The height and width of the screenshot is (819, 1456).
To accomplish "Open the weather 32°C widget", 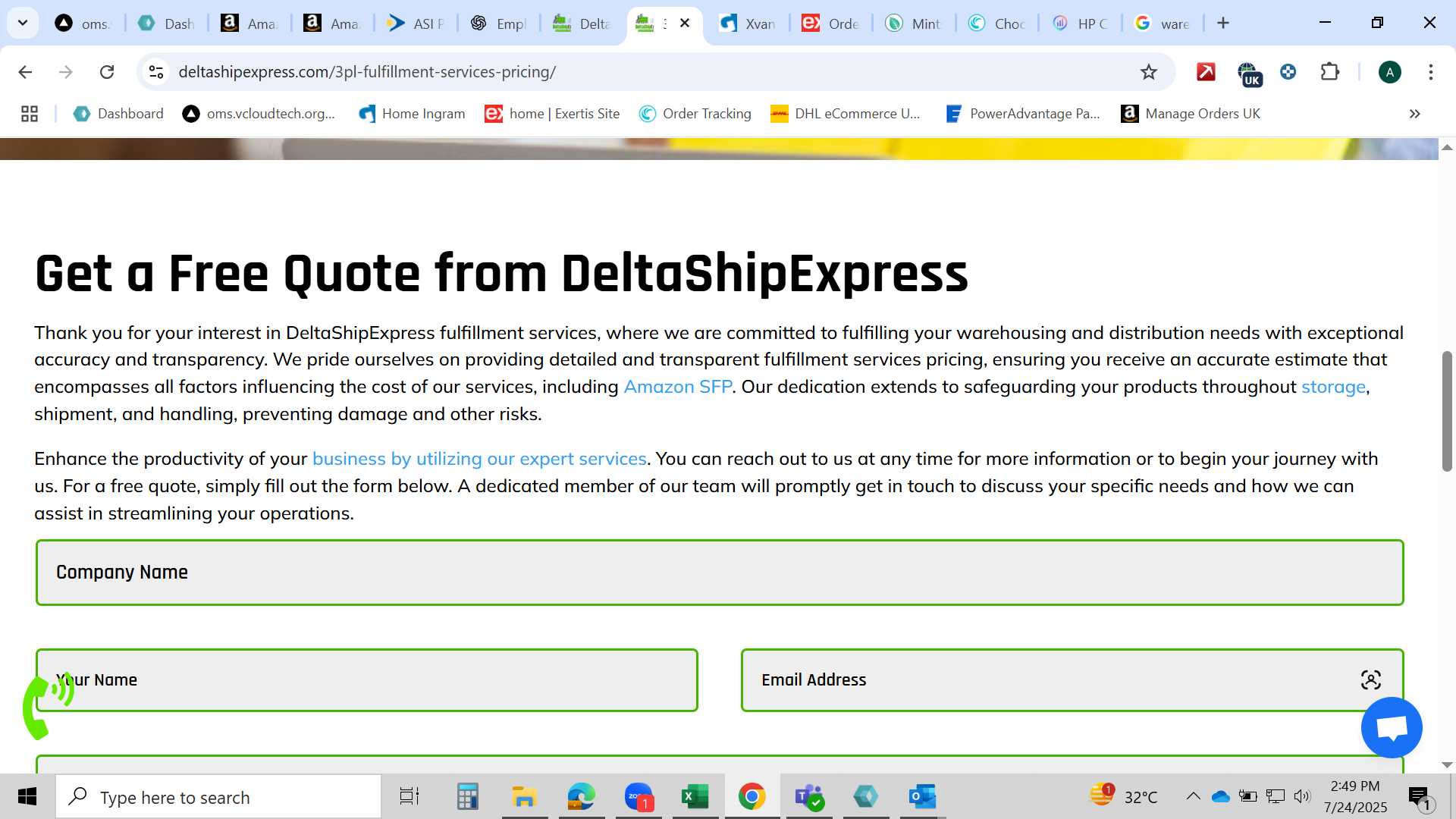I will [x=1123, y=796].
